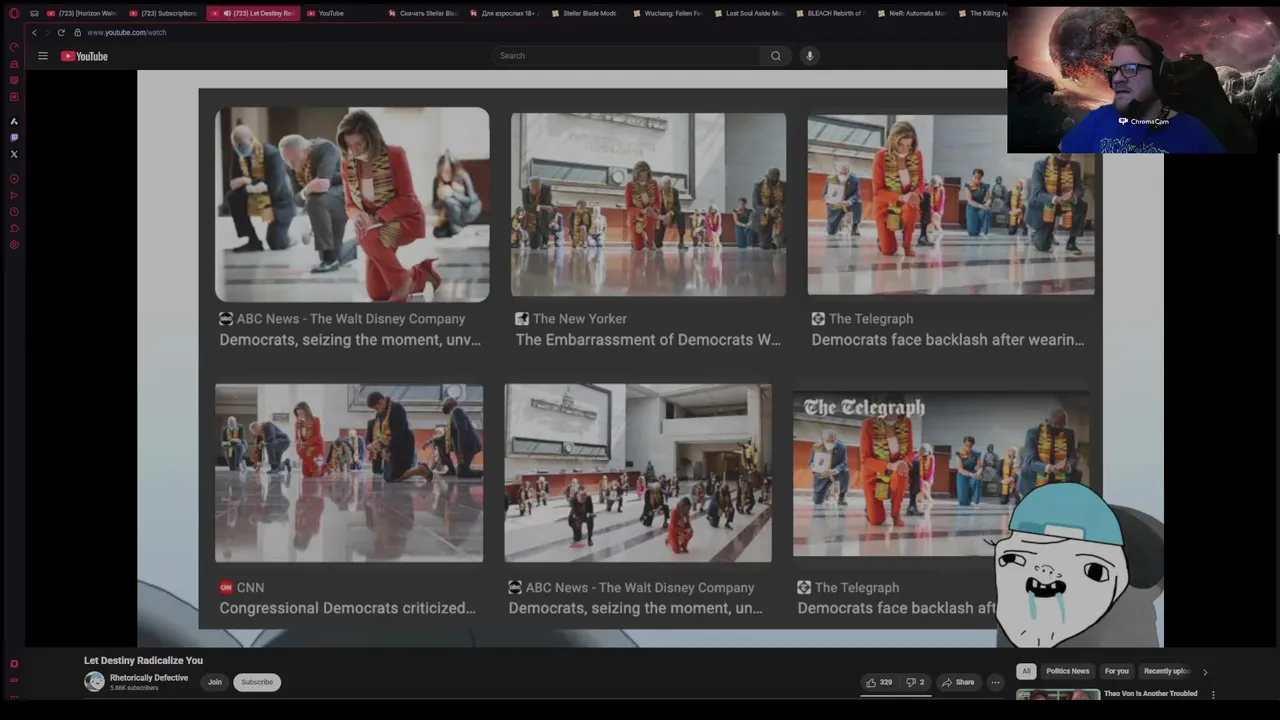Screen dimensions: 1280x720
Task: Focus the YouTube search field
Action: tap(627, 56)
